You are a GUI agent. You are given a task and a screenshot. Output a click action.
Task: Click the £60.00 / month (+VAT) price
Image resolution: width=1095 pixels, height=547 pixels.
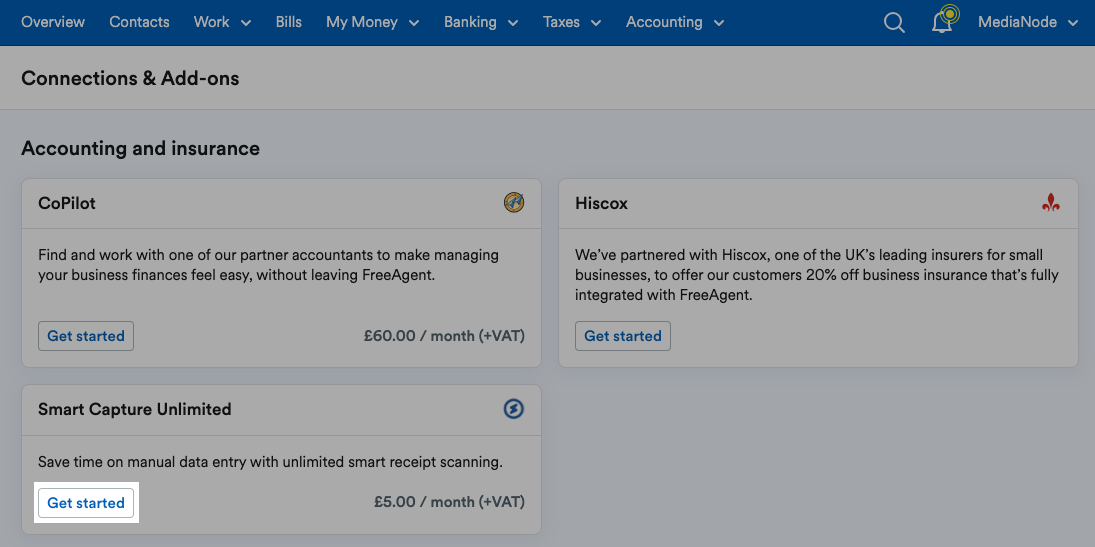[x=444, y=335]
